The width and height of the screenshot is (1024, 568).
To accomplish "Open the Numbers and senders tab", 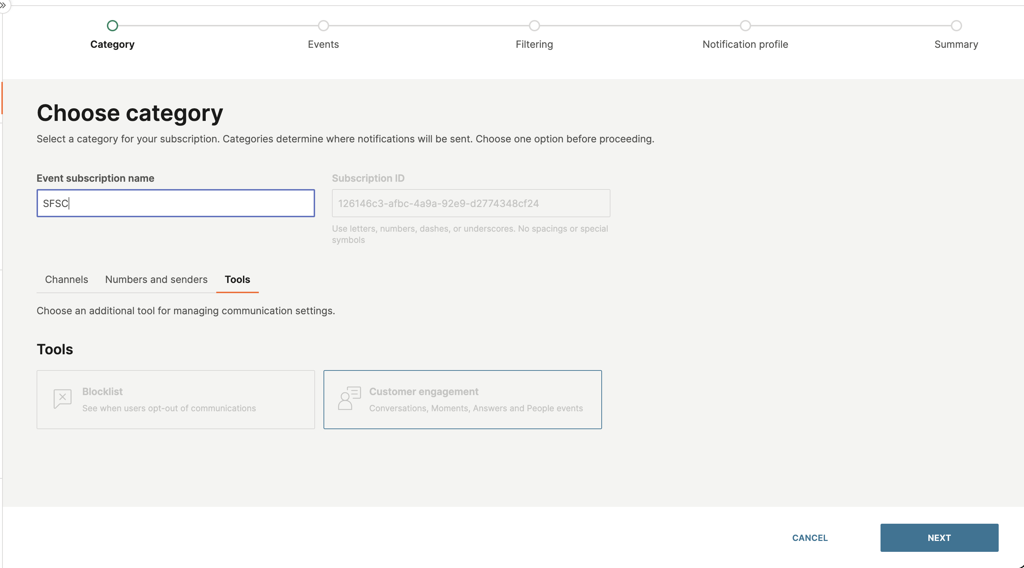I will click(156, 279).
